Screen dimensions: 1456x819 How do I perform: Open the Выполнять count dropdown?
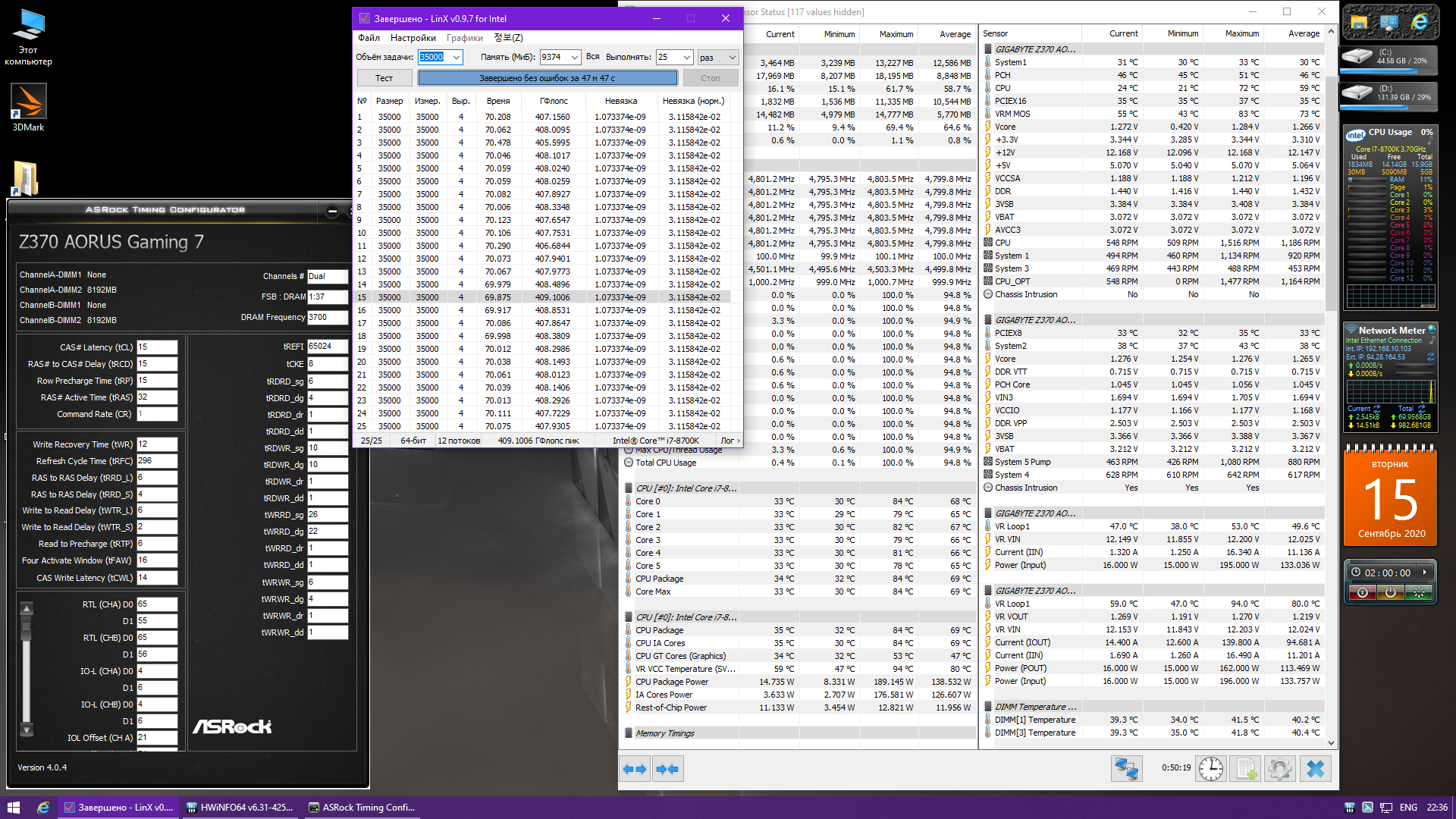(686, 57)
